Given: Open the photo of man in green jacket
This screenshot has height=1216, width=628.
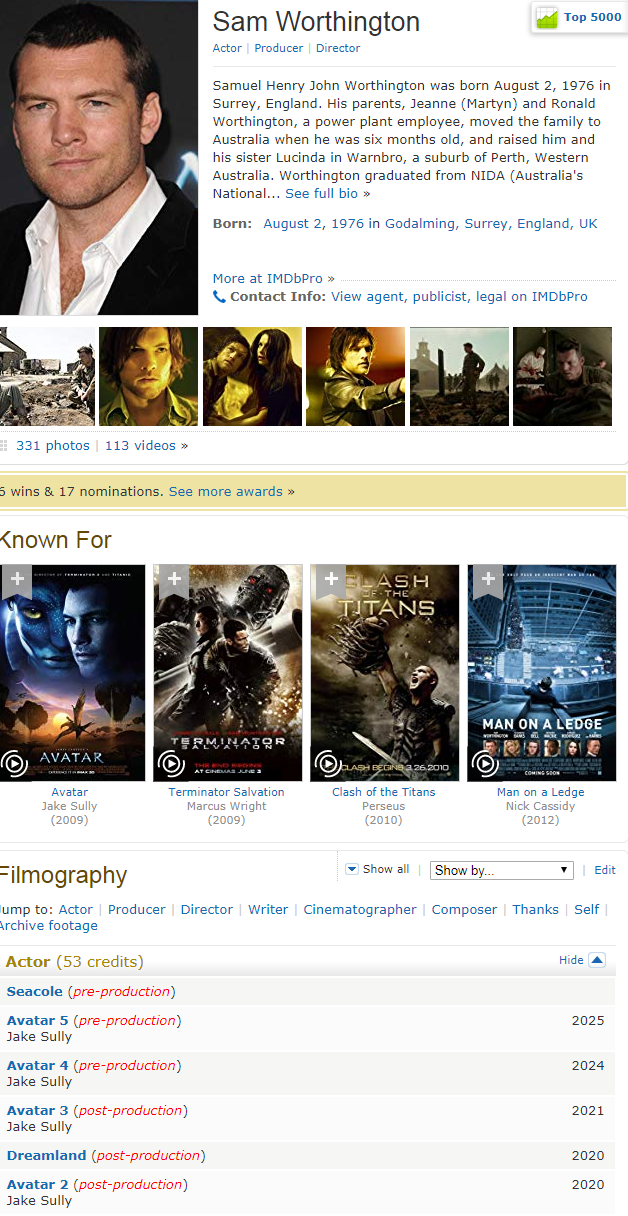Looking at the screenshot, I should coord(148,376).
